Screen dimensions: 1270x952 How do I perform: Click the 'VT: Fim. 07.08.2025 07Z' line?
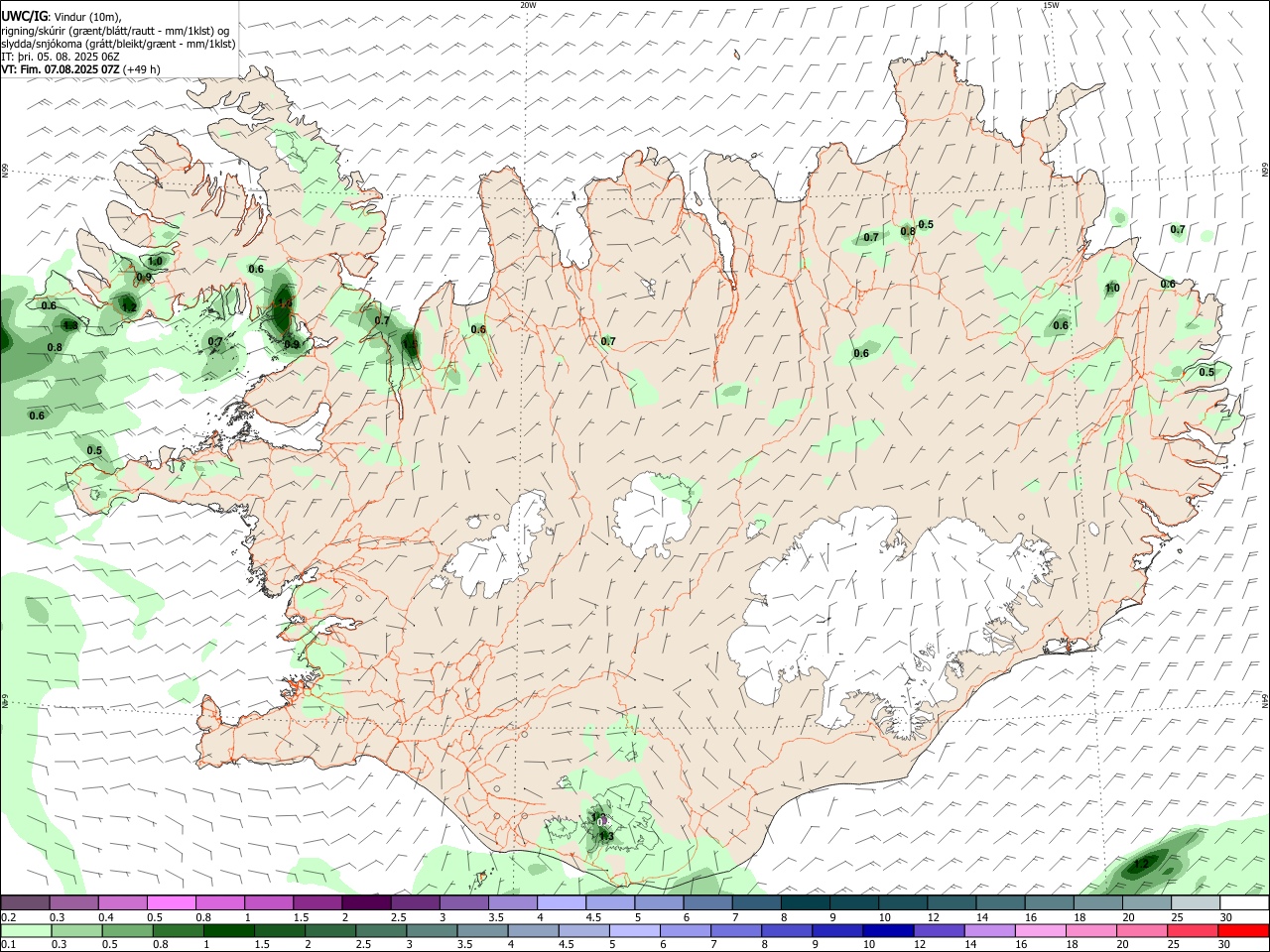coord(80,69)
